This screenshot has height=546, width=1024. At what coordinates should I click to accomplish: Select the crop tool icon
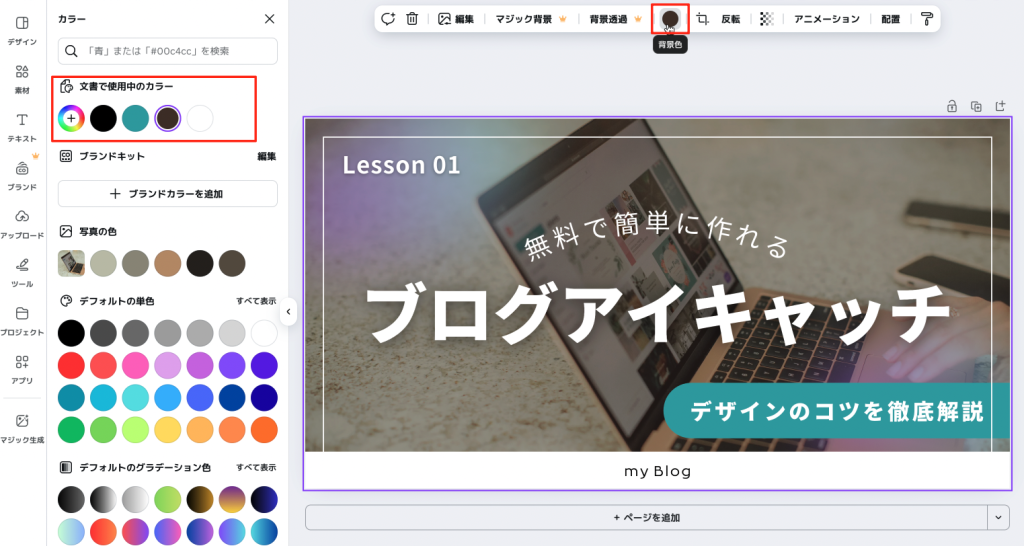(x=703, y=19)
